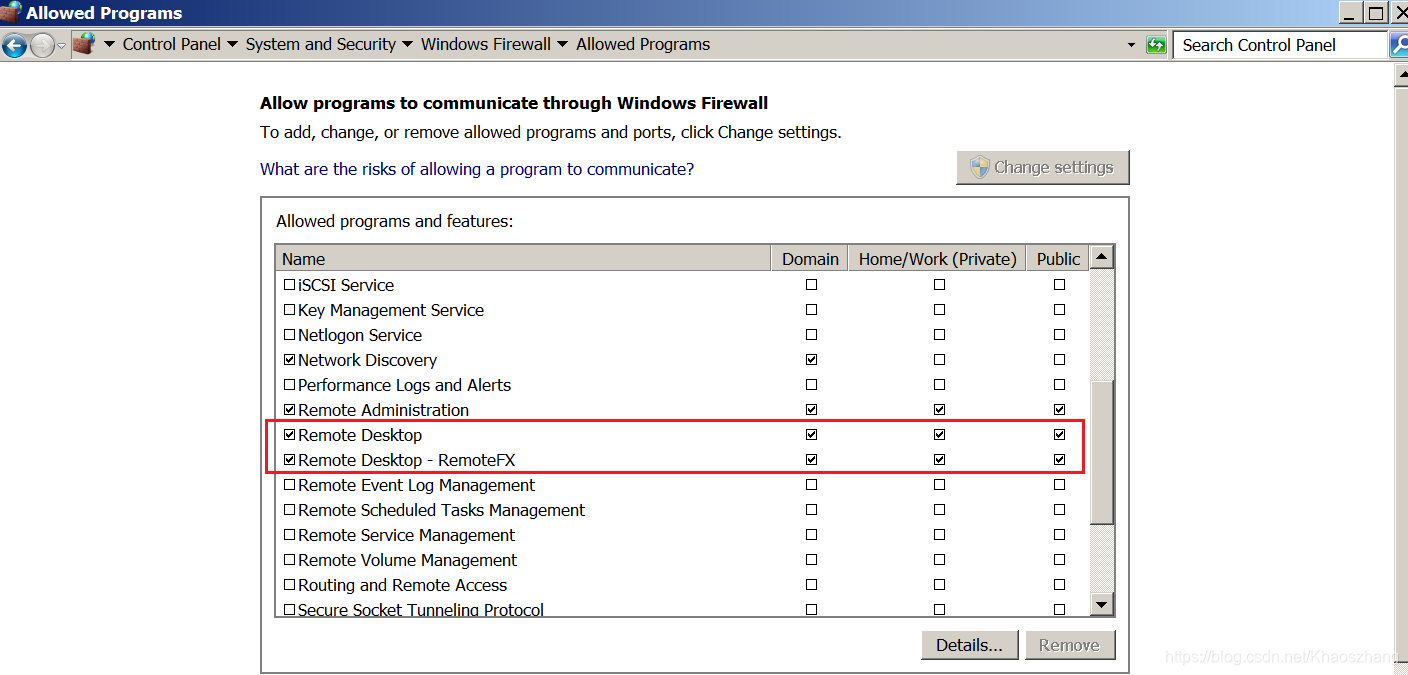
Task: Click the programs list scrollbar thumb
Action: click(1101, 452)
